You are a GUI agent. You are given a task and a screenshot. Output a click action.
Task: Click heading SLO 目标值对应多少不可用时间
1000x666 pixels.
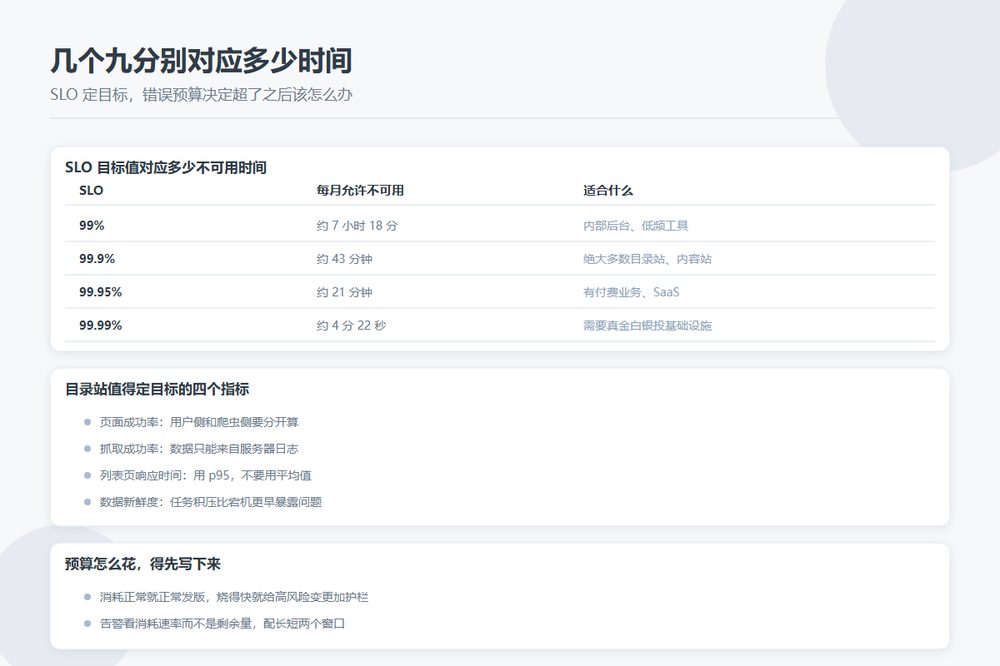click(x=166, y=168)
